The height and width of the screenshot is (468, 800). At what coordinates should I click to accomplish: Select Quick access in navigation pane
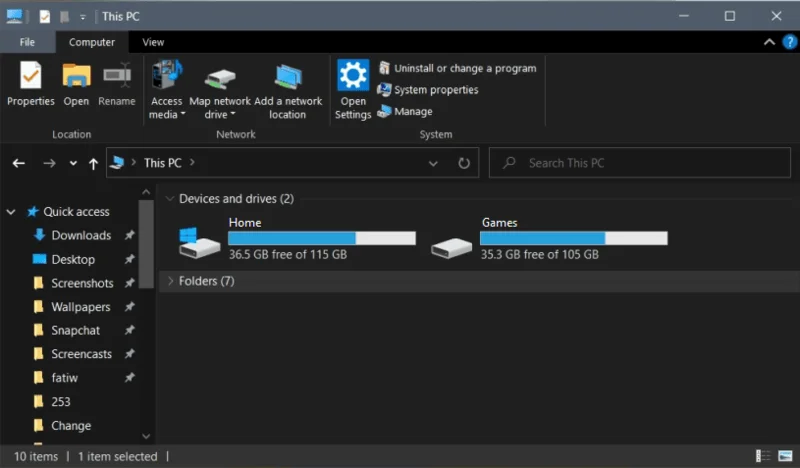pos(76,211)
